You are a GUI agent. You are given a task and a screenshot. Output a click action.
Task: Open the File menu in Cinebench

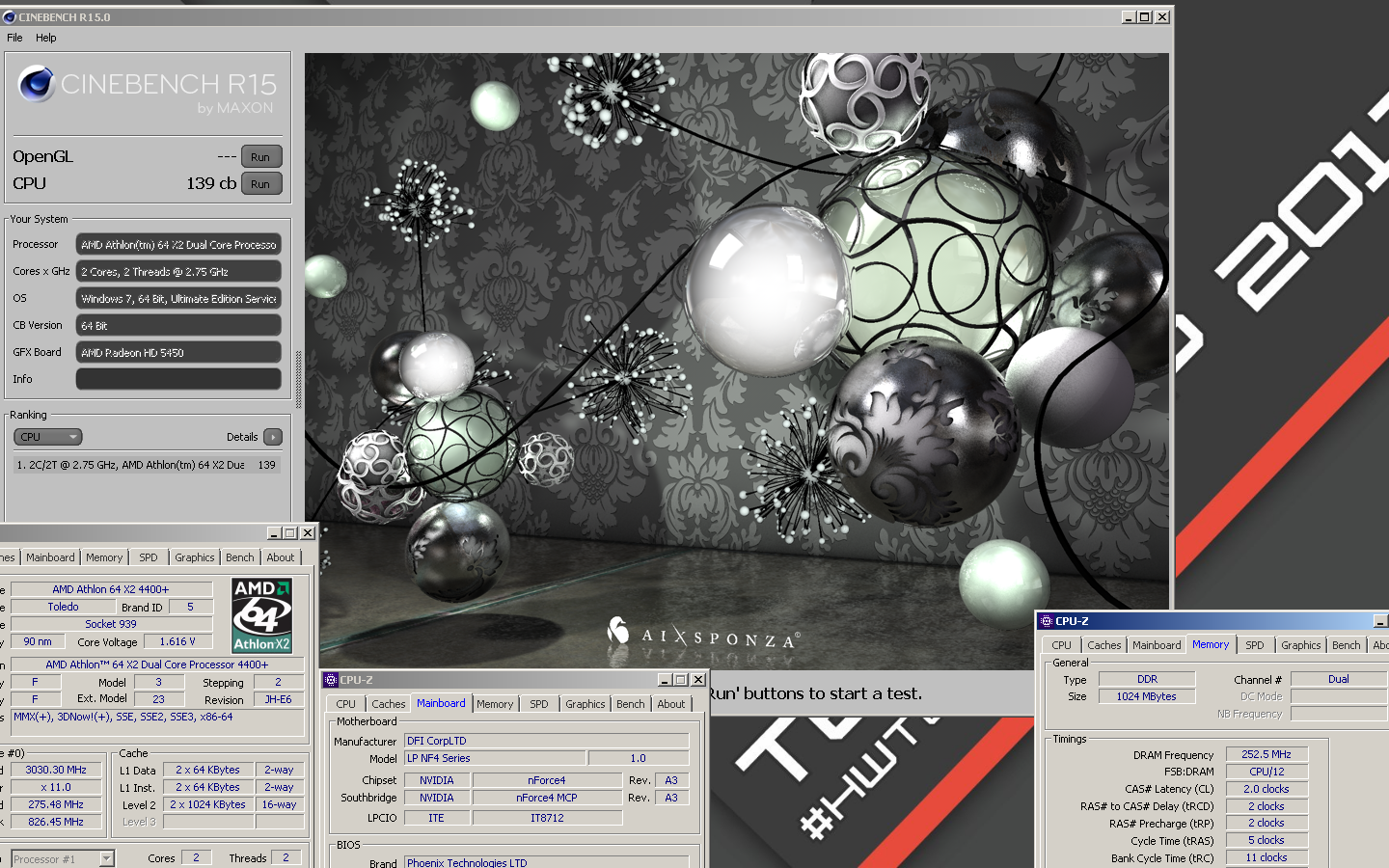(14, 38)
